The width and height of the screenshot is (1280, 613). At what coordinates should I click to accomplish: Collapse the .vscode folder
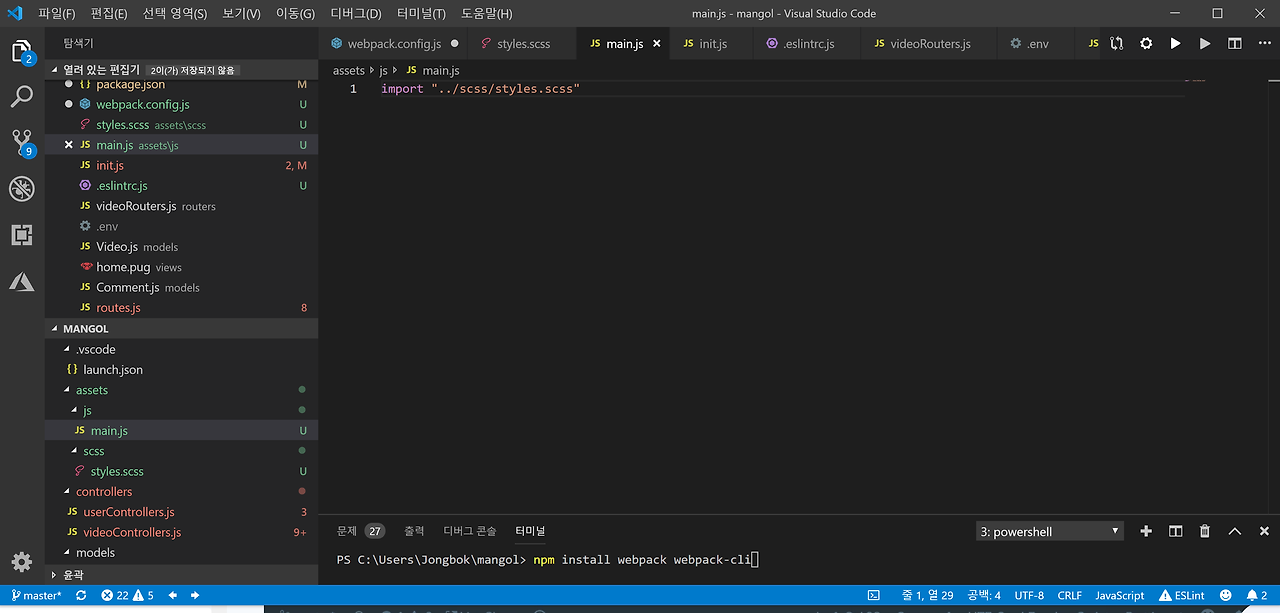[x=181, y=349]
